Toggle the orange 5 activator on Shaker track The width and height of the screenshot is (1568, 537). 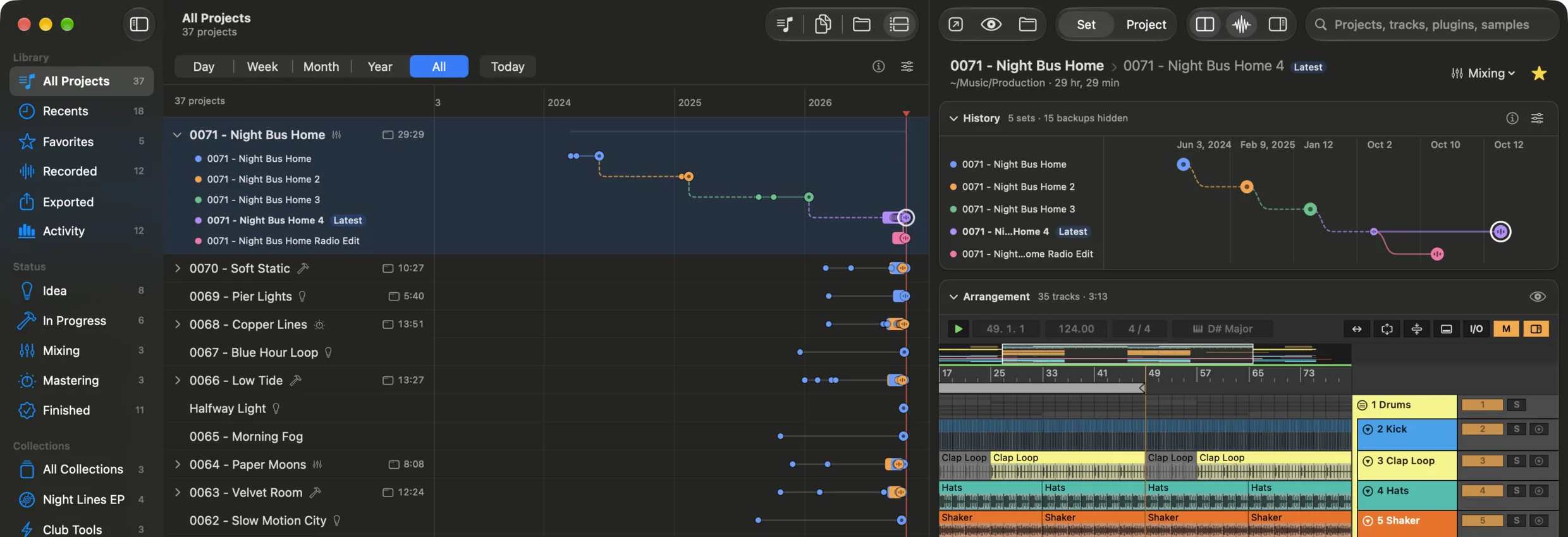point(1482,521)
